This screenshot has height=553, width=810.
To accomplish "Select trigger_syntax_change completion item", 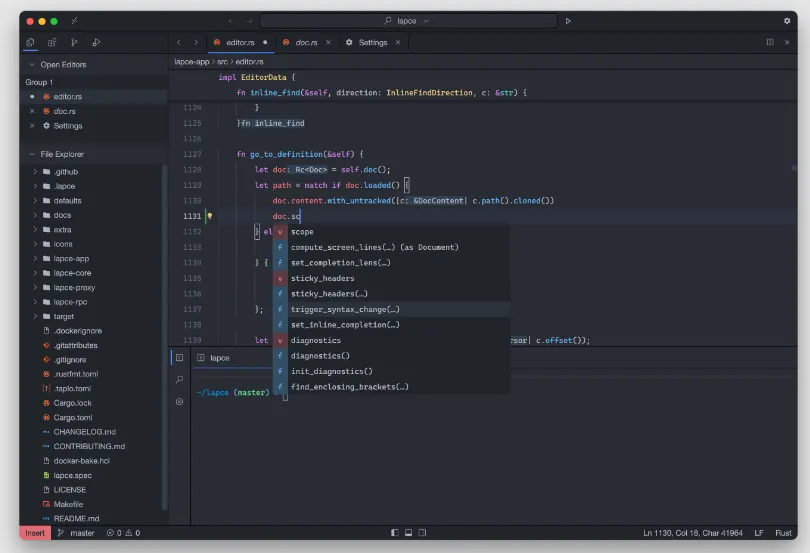I will tap(345, 309).
